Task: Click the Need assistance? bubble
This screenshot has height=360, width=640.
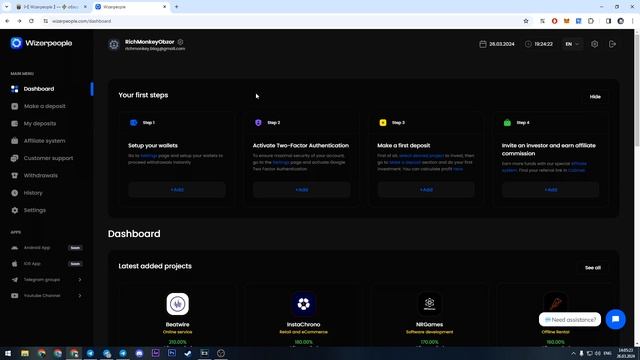Action: point(570,320)
